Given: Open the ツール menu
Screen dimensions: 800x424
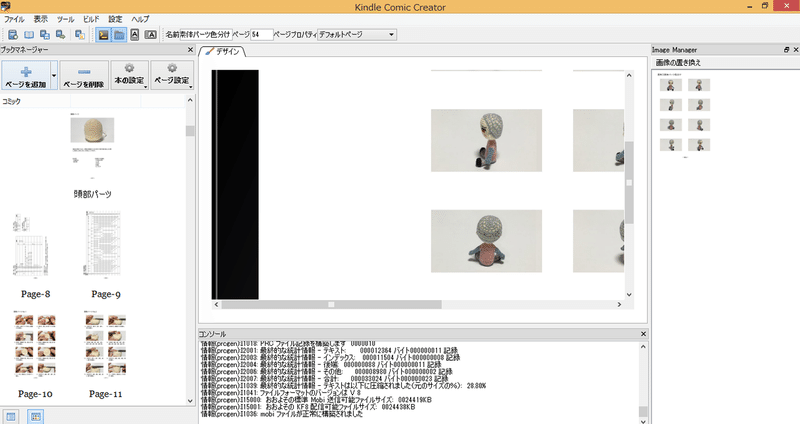Looking at the screenshot, I should pos(65,19).
